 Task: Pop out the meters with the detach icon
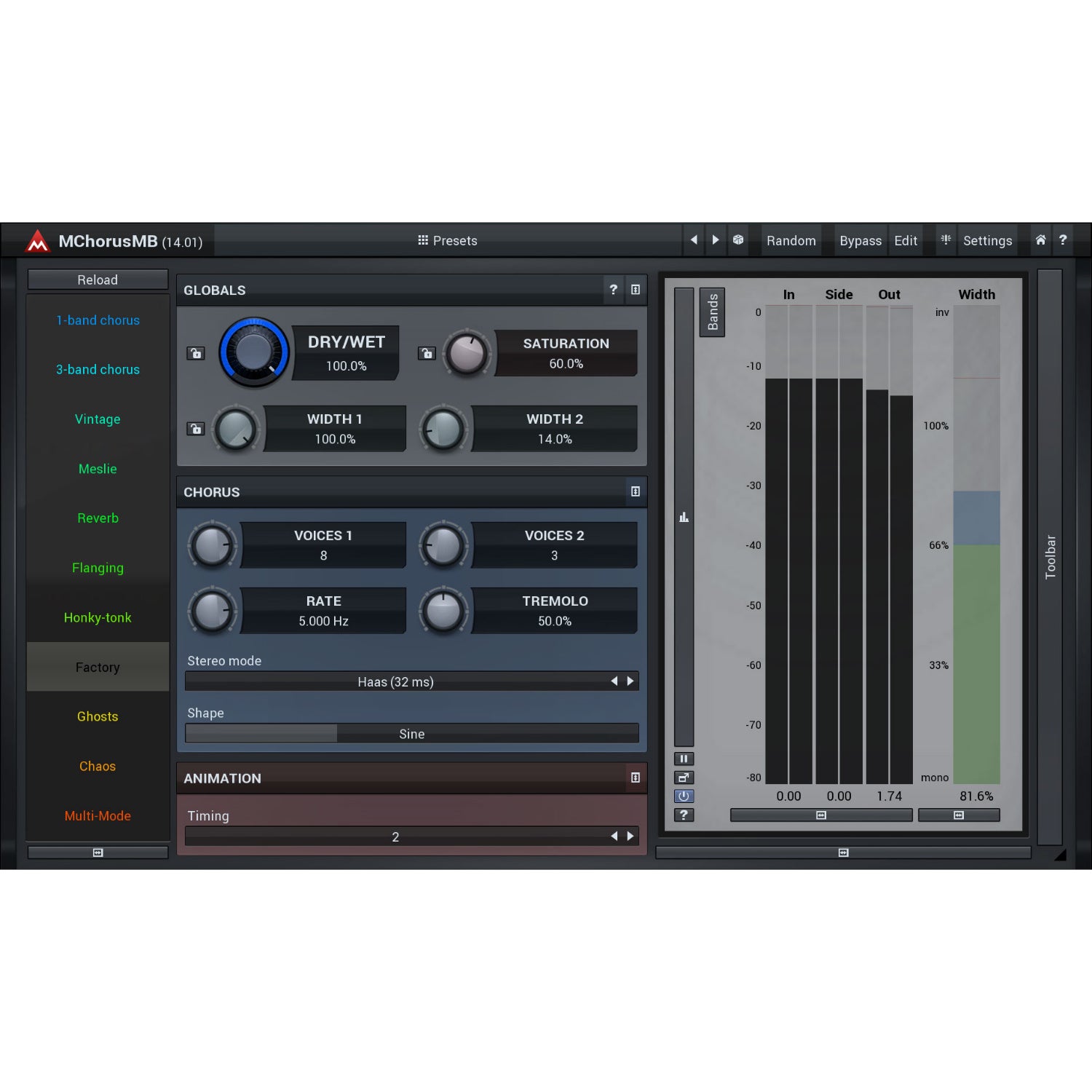(684, 778)
